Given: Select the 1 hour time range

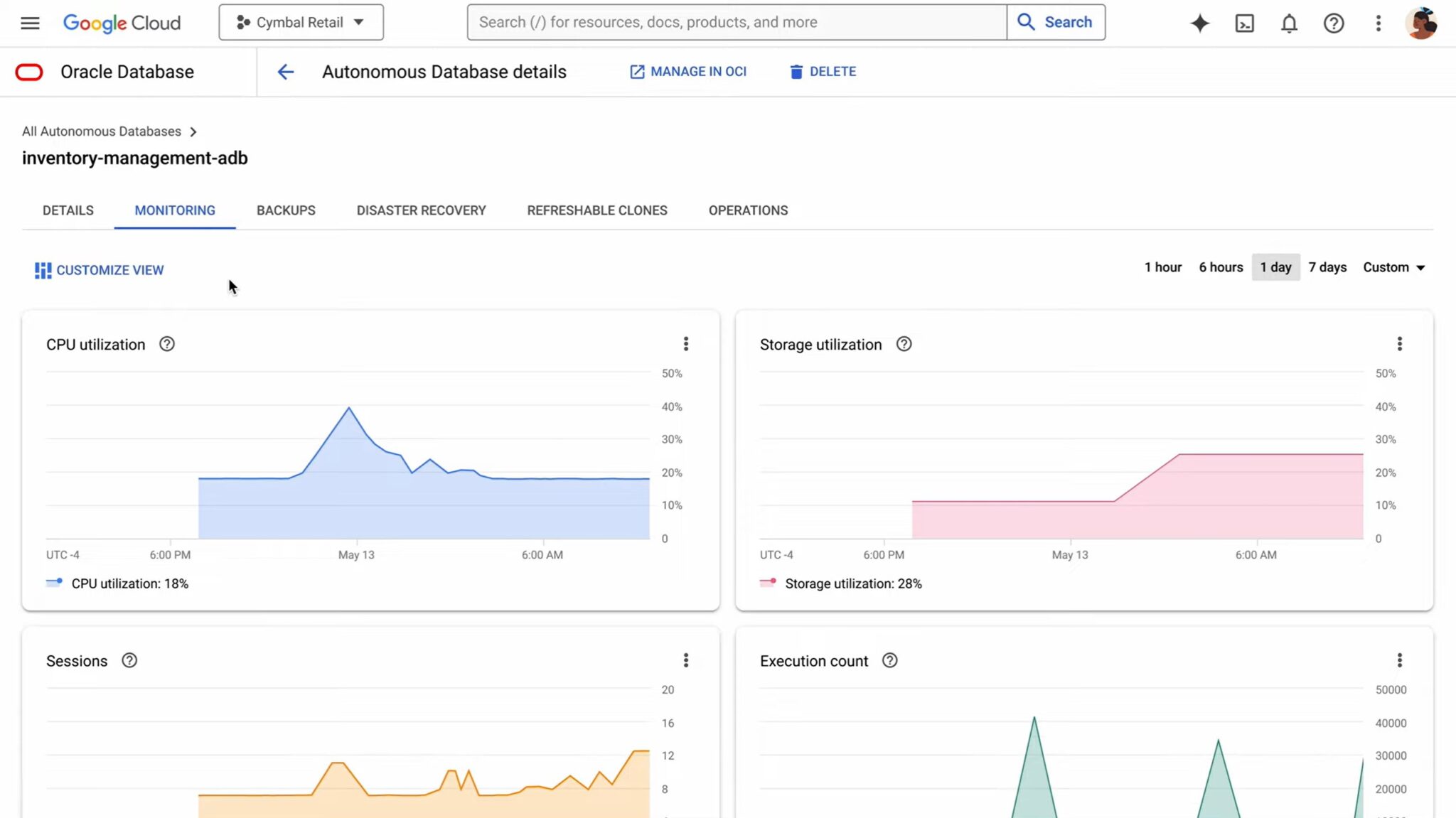Looking at the screenshot, I should (1163, 267).
